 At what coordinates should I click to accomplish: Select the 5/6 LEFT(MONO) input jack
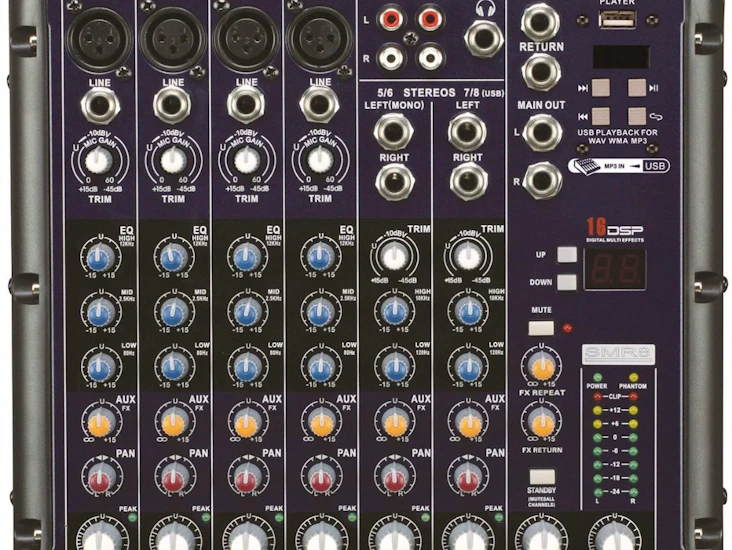pos(393,131)
